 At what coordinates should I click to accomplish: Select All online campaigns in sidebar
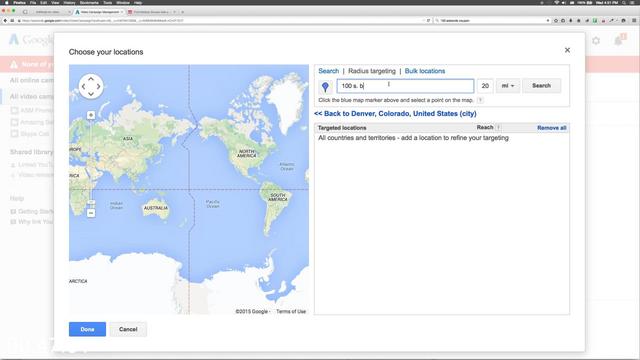click(x=32, y=80)
